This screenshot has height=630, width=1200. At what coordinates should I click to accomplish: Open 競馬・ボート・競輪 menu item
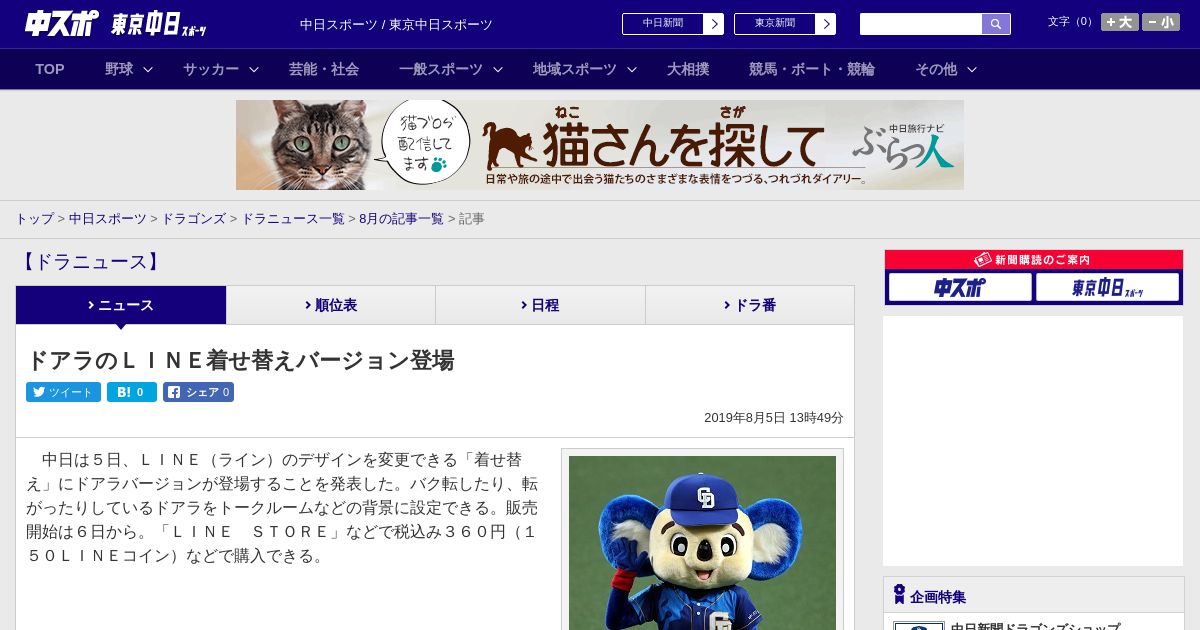(812, 69)
